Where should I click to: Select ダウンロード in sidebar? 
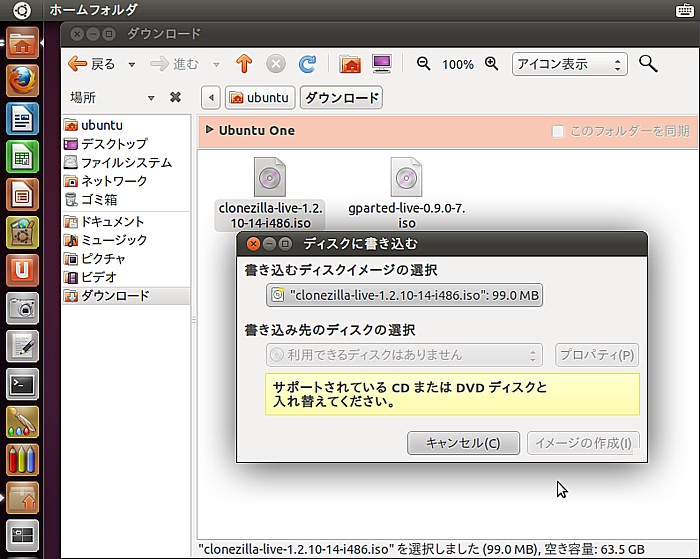[x=126, y=296]
